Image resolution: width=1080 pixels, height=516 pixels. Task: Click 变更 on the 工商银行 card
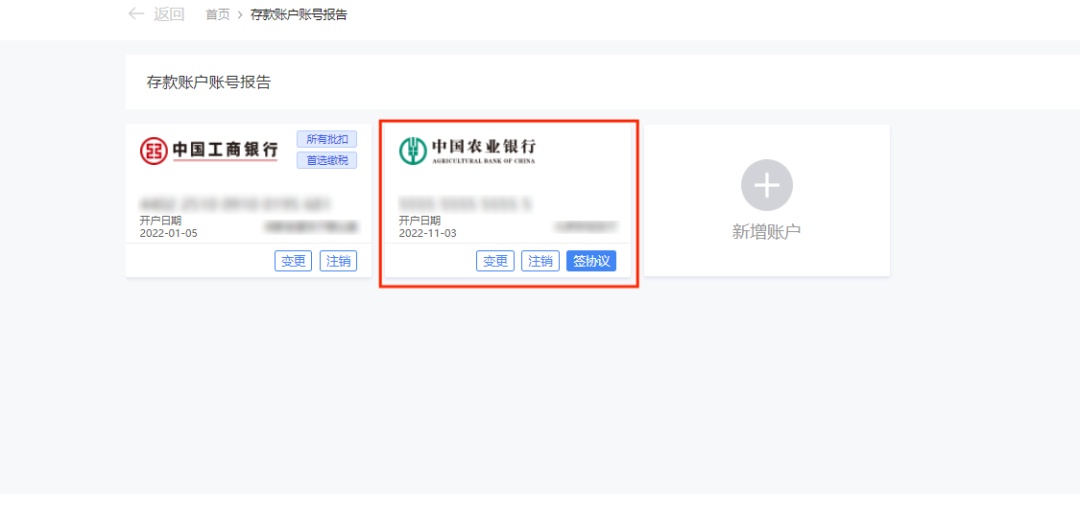(293, 261)
